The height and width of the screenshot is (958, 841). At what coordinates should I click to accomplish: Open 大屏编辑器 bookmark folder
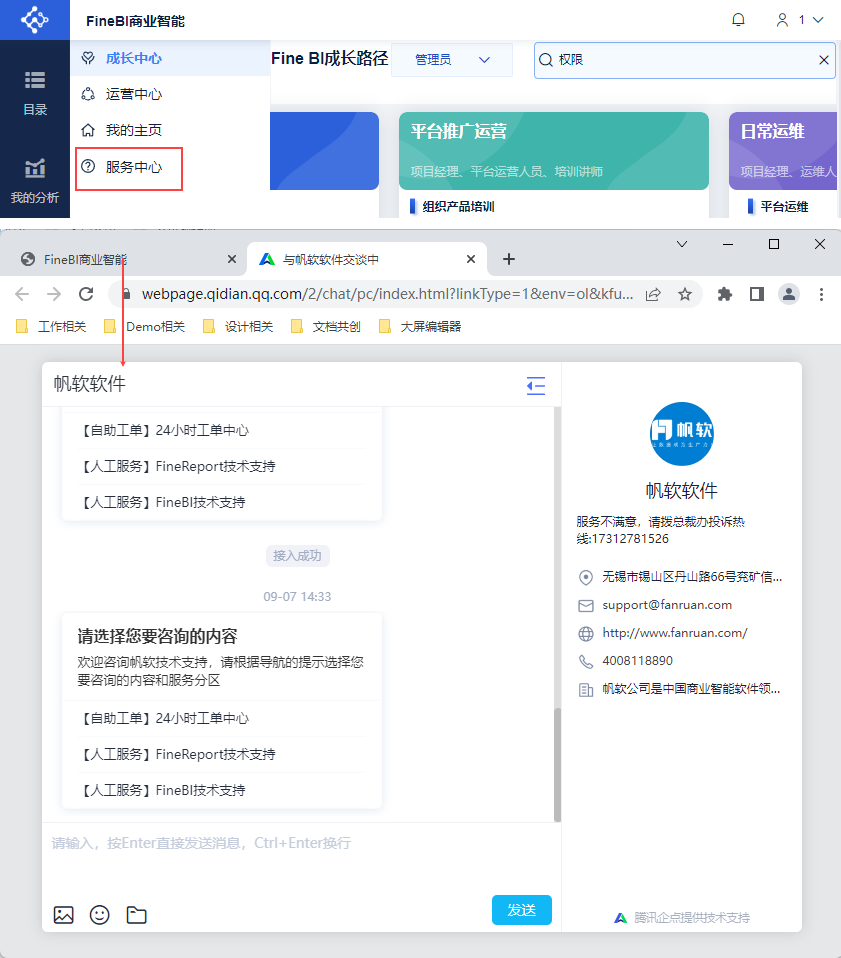[420, 326]
